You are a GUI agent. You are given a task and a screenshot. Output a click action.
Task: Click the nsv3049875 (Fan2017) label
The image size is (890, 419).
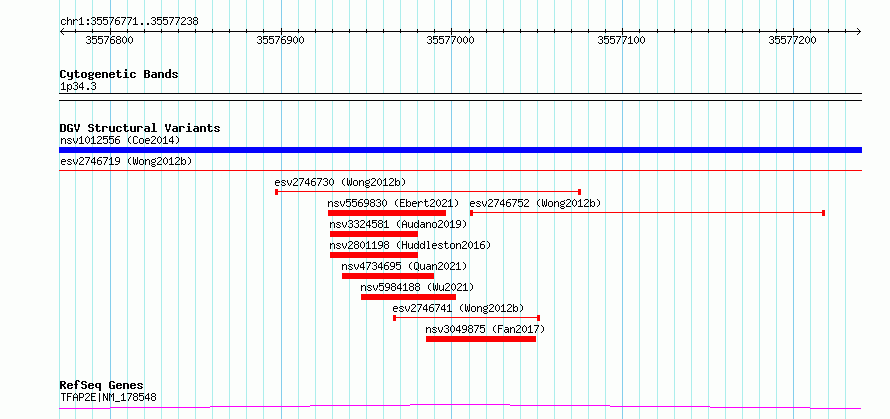pos(485,329)
